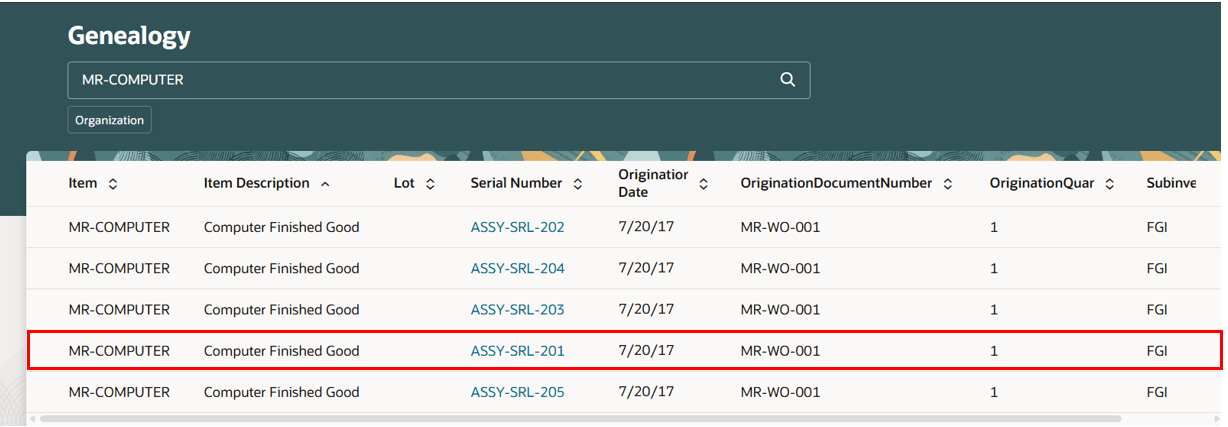Click 7/20/17 date in ASSY-SRL-203 row
The image size is (1228, 427).
click(x=646, y=310)
